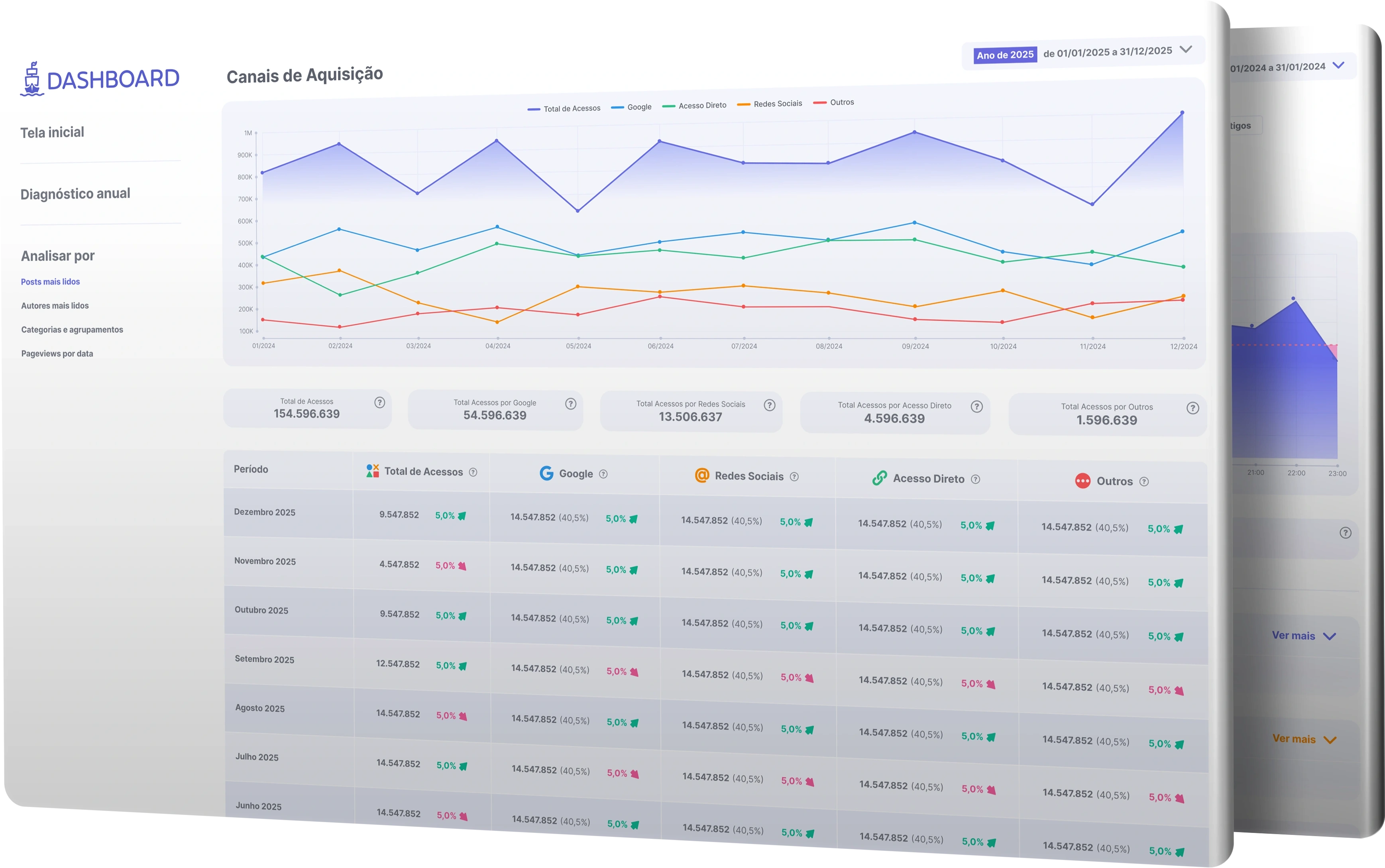Open help icon on Total Acessos por Outros card

(1193, 408)
